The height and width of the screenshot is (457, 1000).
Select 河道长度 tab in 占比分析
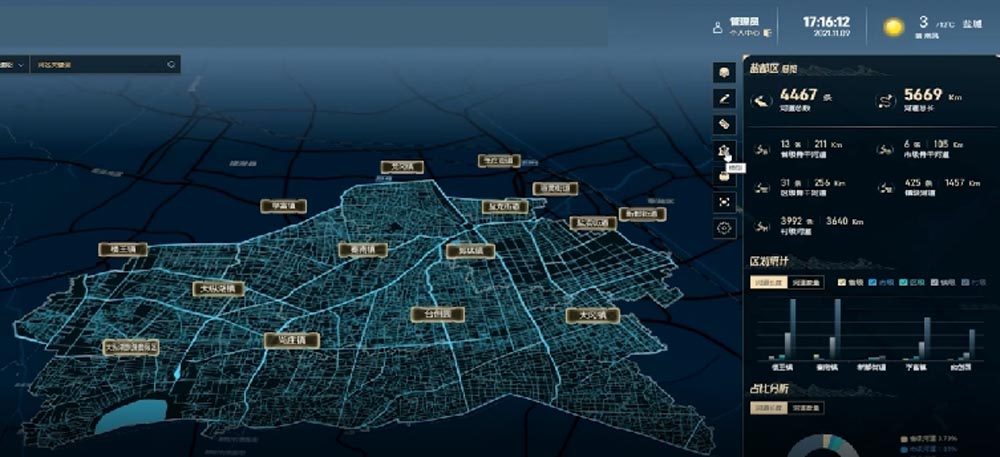(x=767, y=408)
